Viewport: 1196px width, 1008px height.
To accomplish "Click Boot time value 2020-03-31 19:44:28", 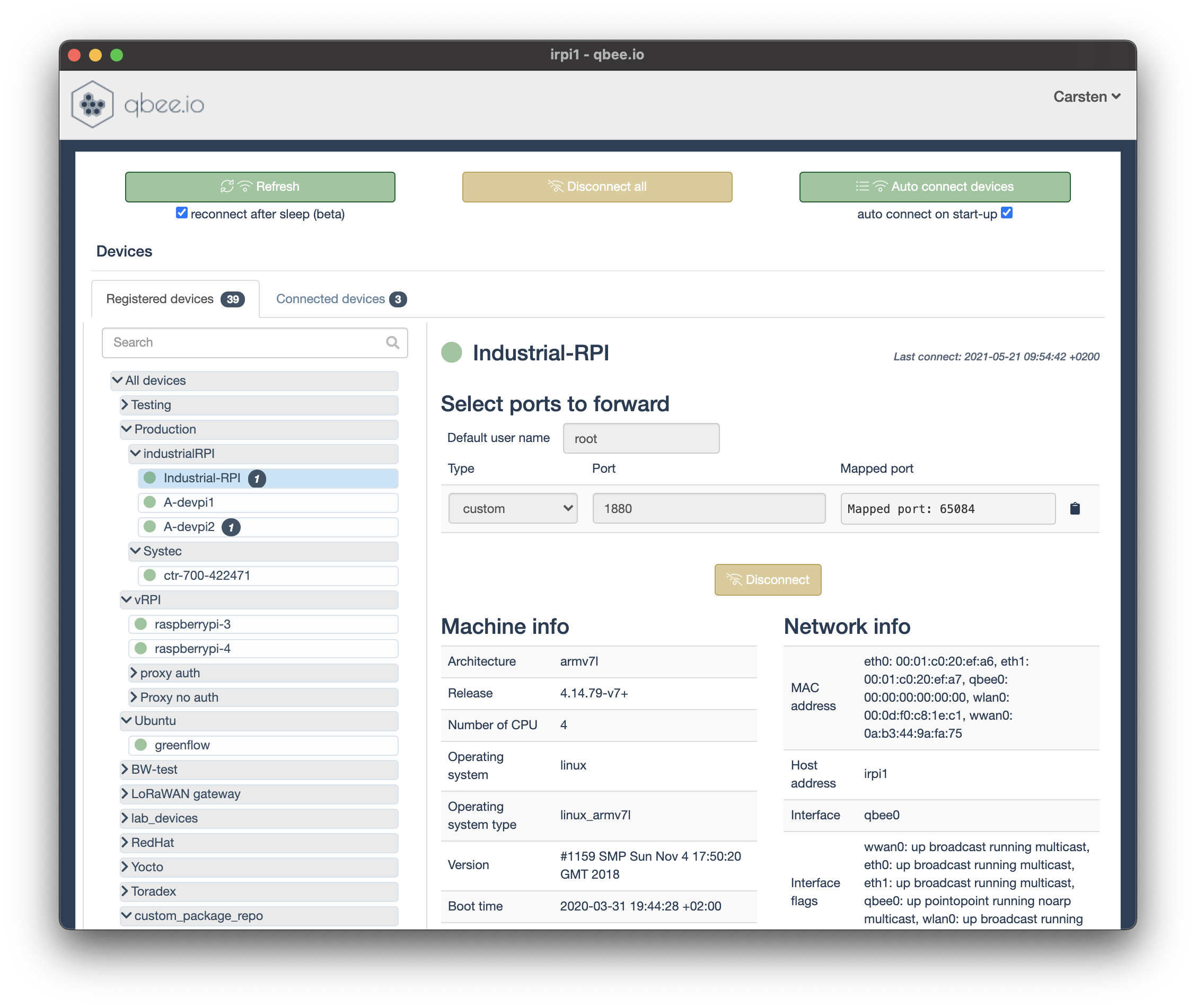I will pos(640,906).
